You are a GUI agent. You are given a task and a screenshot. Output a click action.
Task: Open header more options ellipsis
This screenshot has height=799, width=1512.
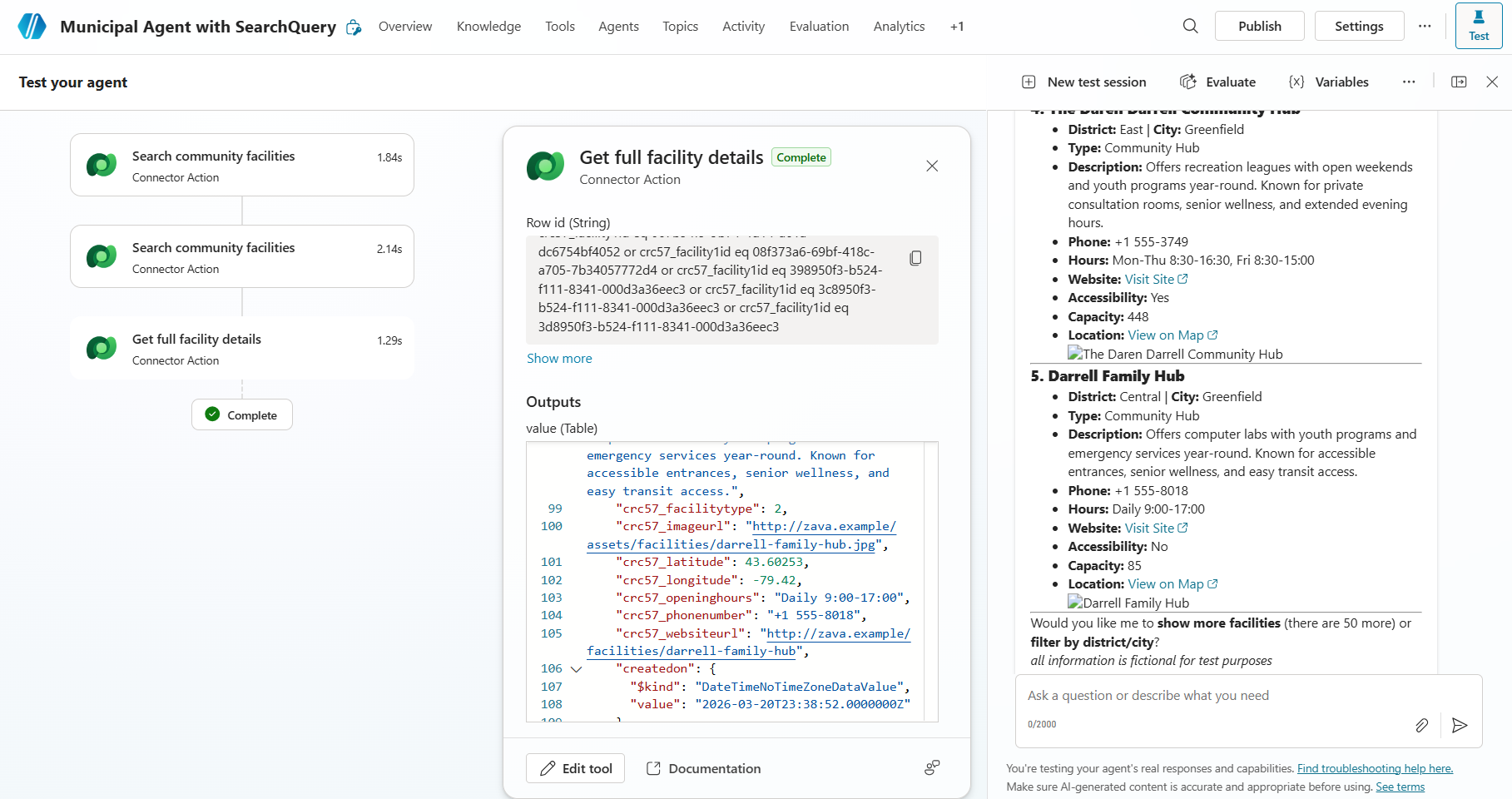1425,26
